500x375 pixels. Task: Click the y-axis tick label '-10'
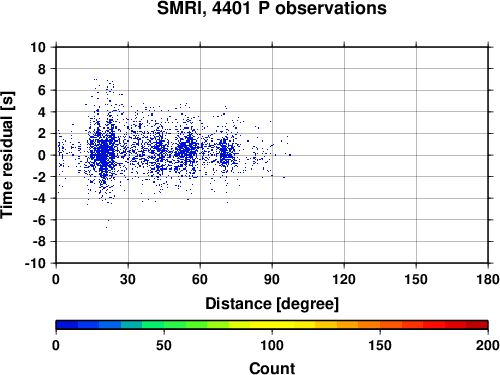pos(35,263)
